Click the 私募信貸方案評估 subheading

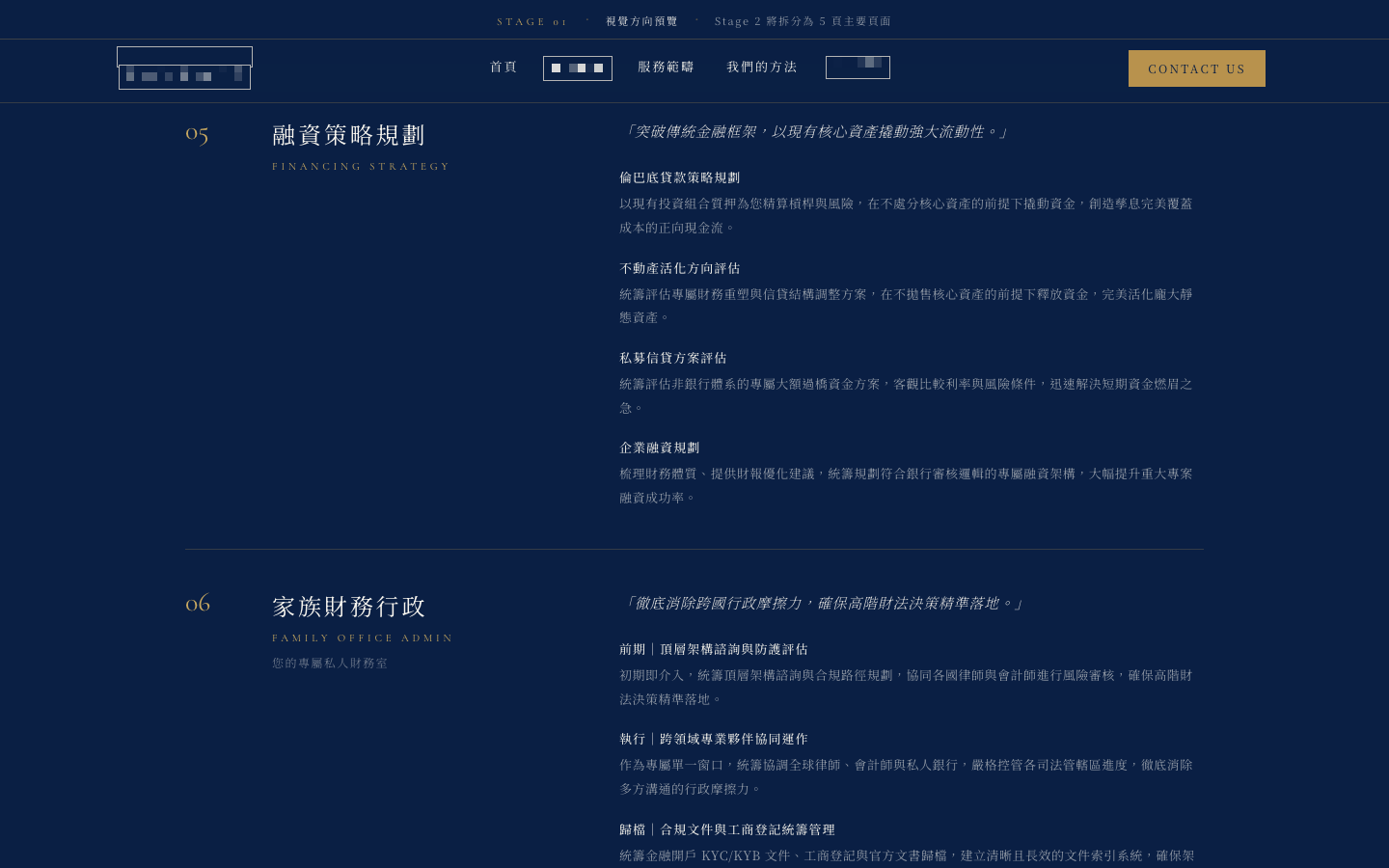(x=673, y=358)
